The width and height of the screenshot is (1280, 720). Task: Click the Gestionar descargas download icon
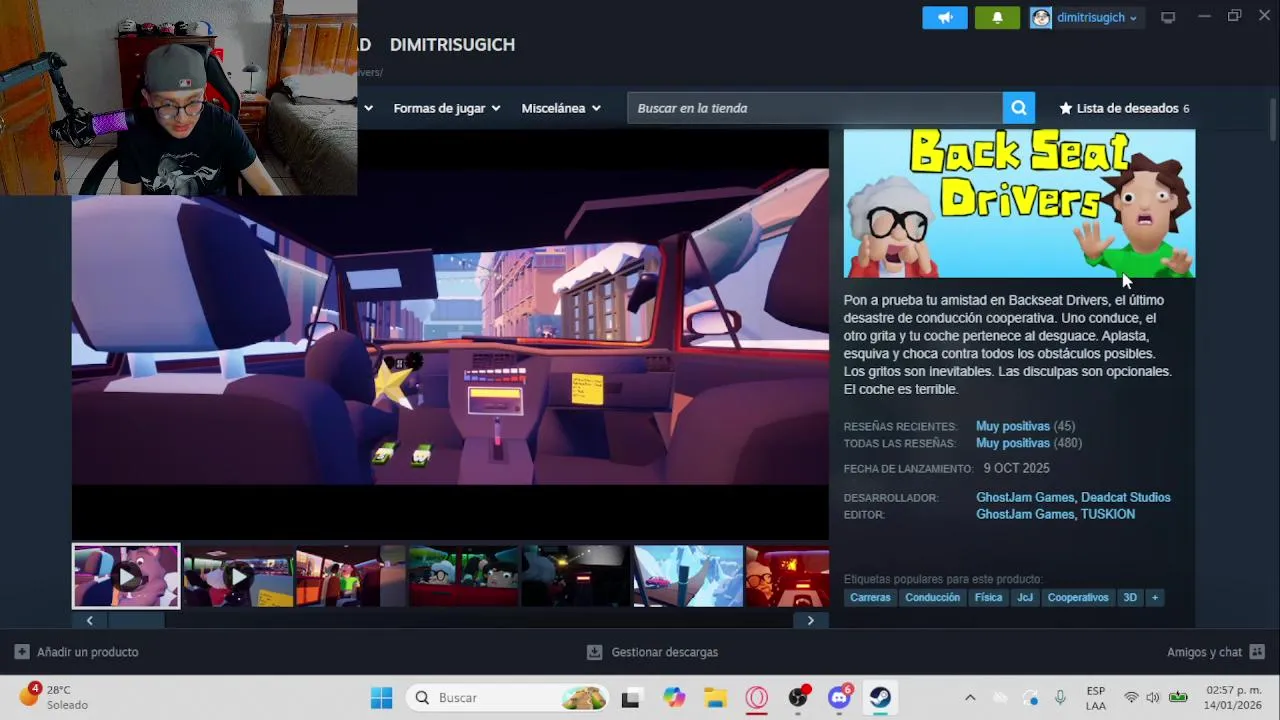594,652
